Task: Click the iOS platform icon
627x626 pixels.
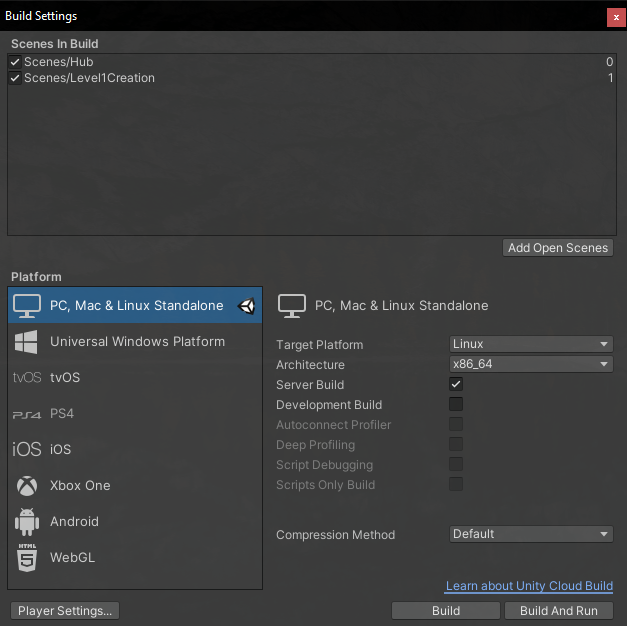Action: coord(27,449)
